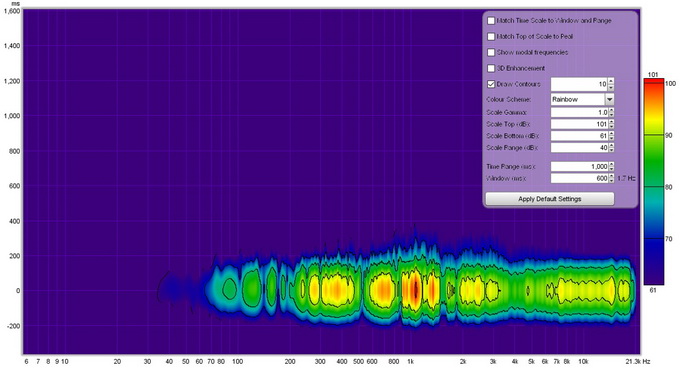Uncheck the Draw Contours checkbox
This screenshot has height=368, width=680.
(491, 84)
